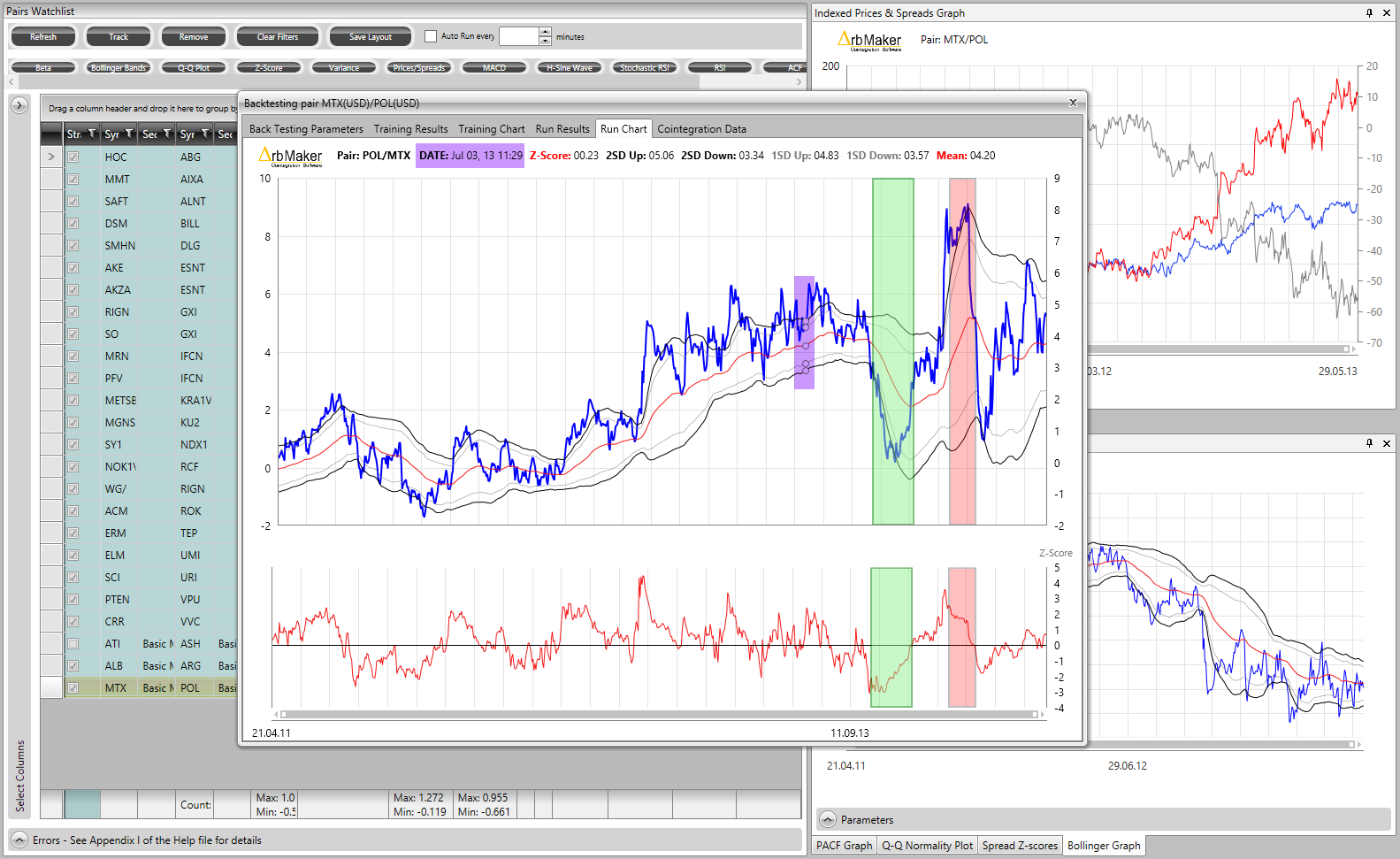Select the AKZA symbol cell
Image resolution: width=1400 pixels, height=859 pixels.
coord(118,290)
